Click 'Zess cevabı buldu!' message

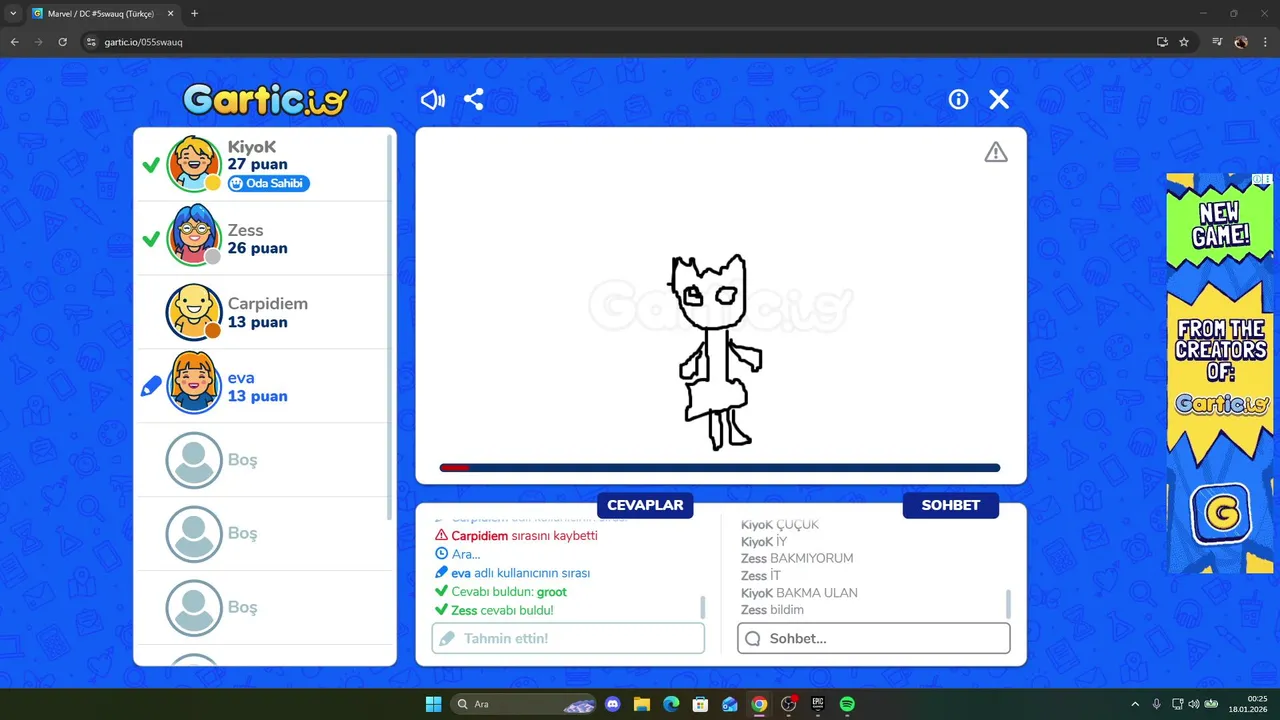point(494,610)
